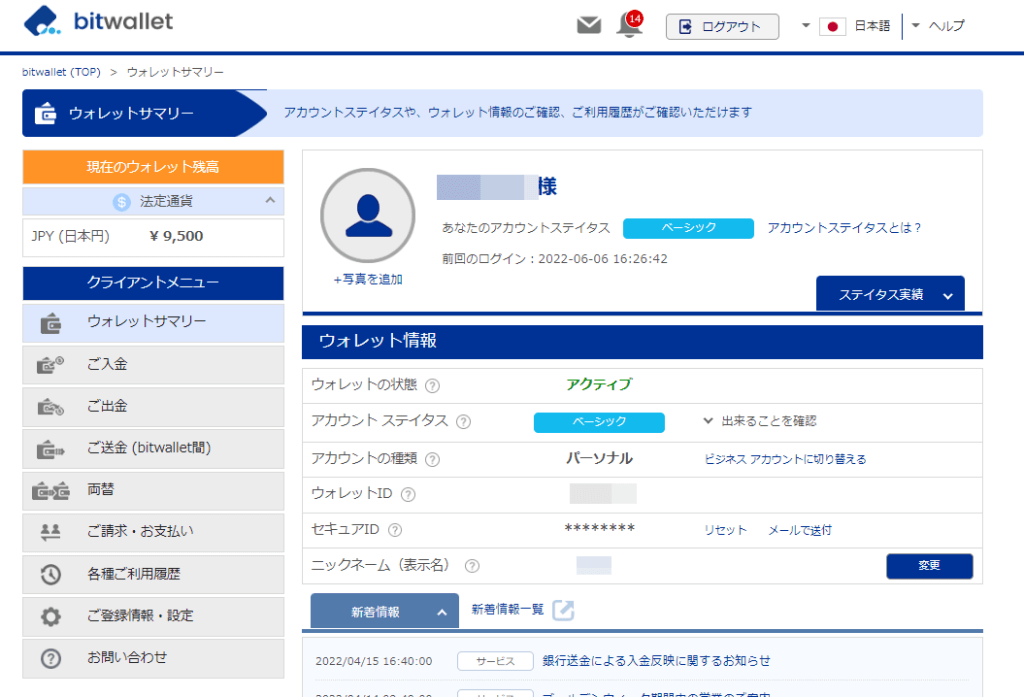Screen dimensions: 1024x697
Task: Open ご請求・お支払い menu item
Action: pyautogui.click(x=153, y=532)
